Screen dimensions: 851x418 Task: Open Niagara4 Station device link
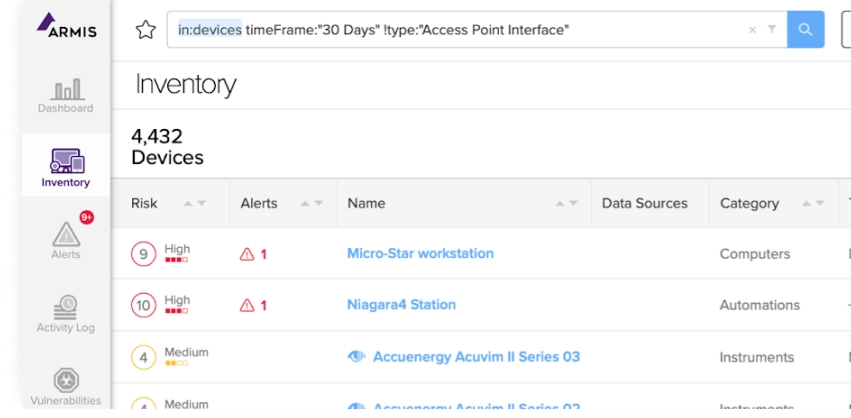pyautogui.click(x=401, y=304)
